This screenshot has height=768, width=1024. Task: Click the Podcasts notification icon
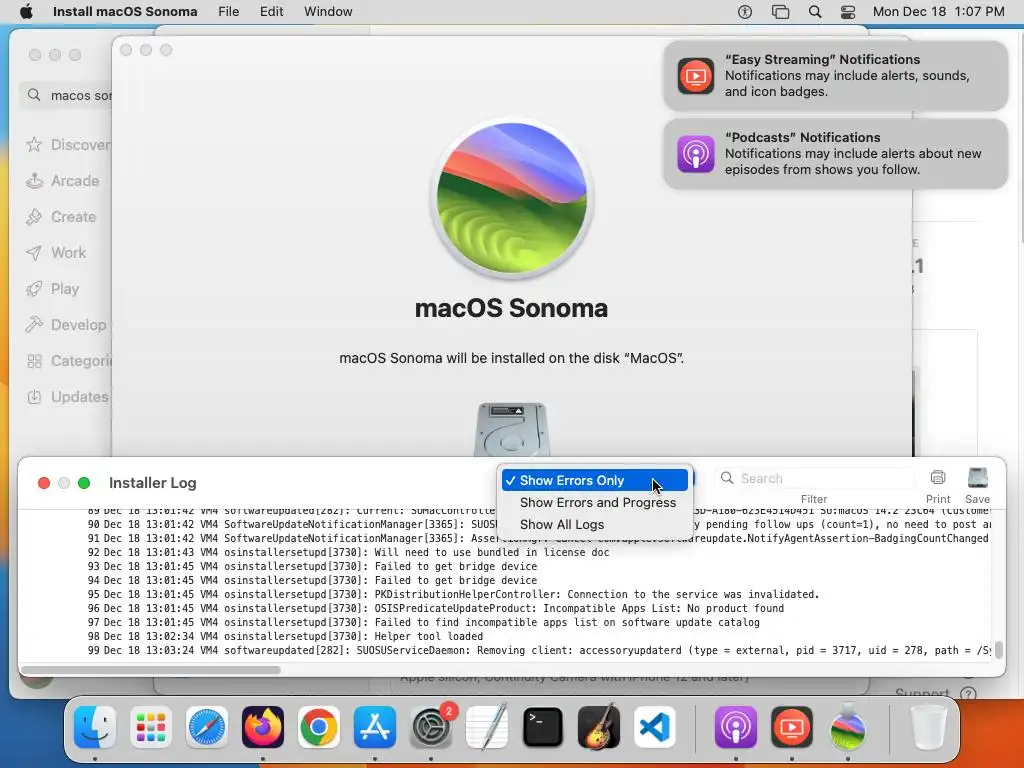(696, 154)
